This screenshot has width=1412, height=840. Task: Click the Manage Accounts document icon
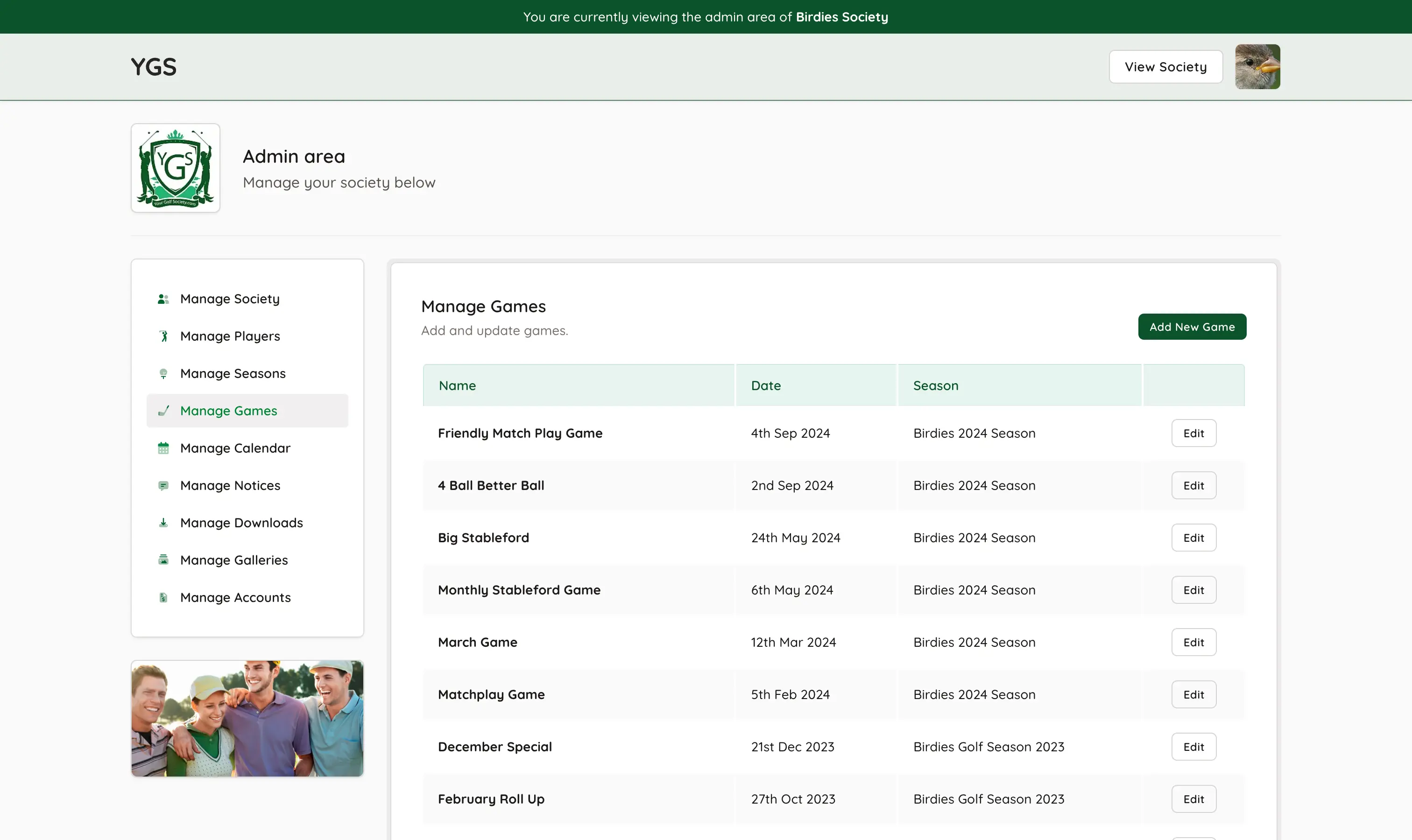click(x=163, y=597)
